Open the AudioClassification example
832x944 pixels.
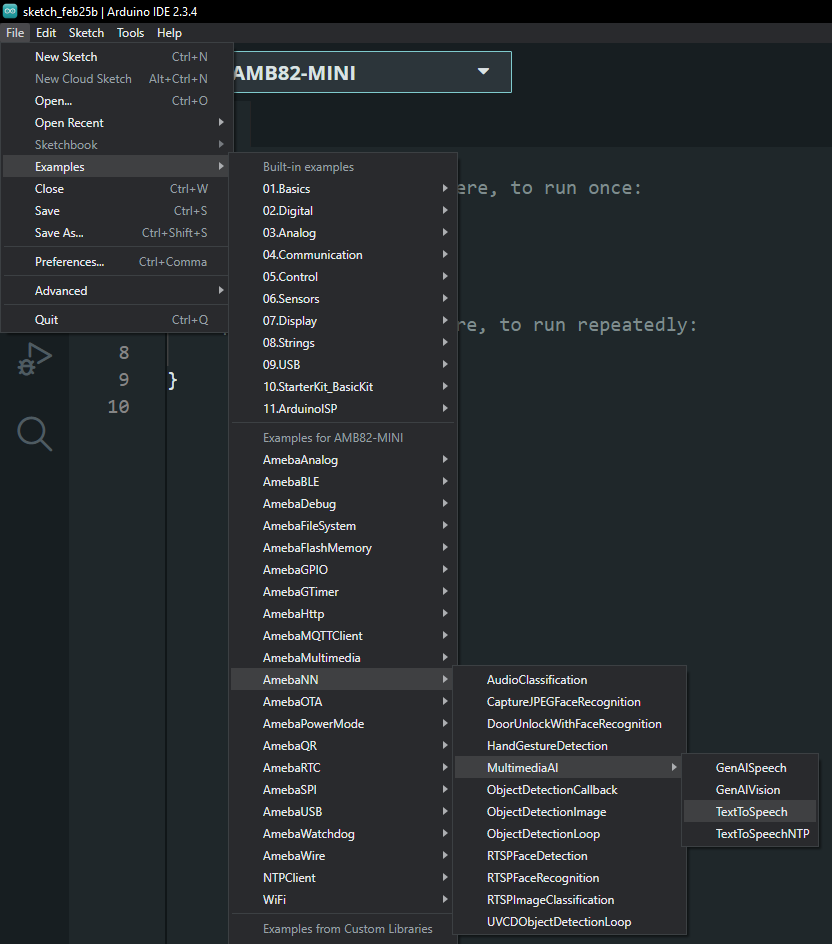point(570,680)
